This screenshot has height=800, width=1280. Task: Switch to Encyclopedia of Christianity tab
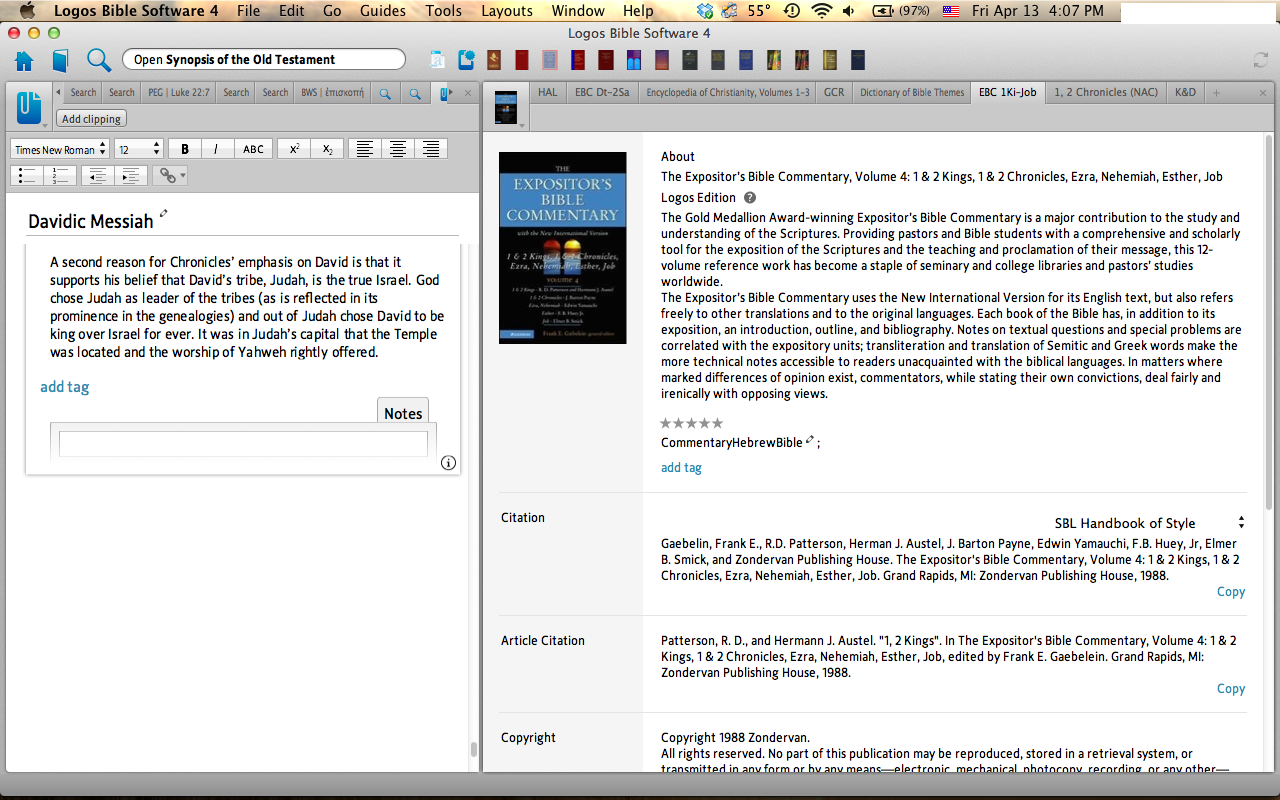click(x=727, y=92)
